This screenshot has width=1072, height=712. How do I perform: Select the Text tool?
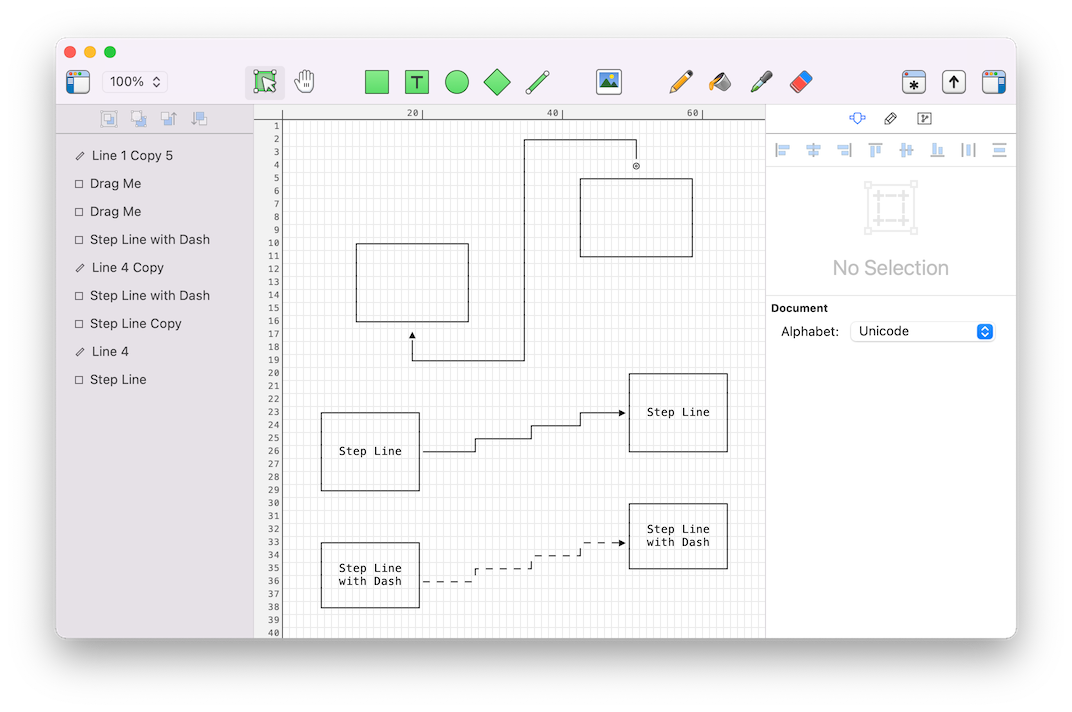click(417, 82)
